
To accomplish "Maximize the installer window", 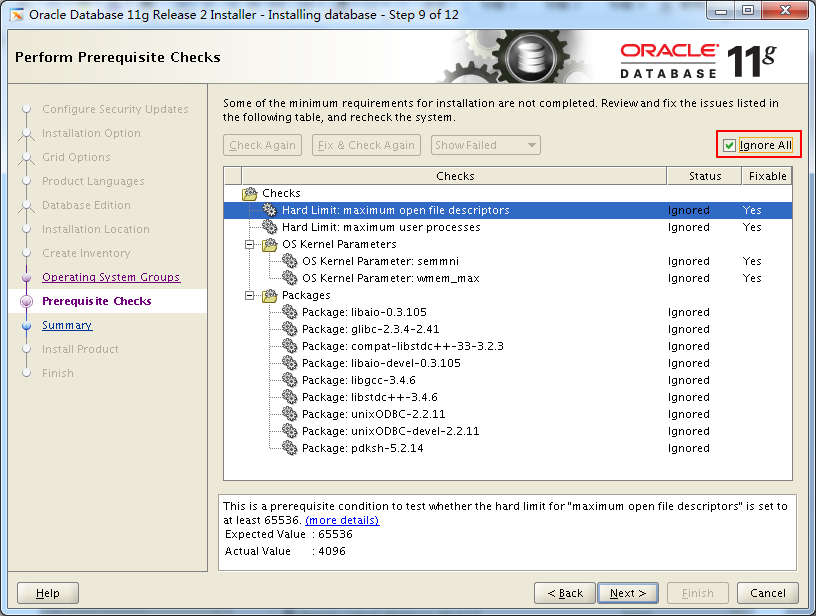I will pyautogui.click(x=747, y=10).
